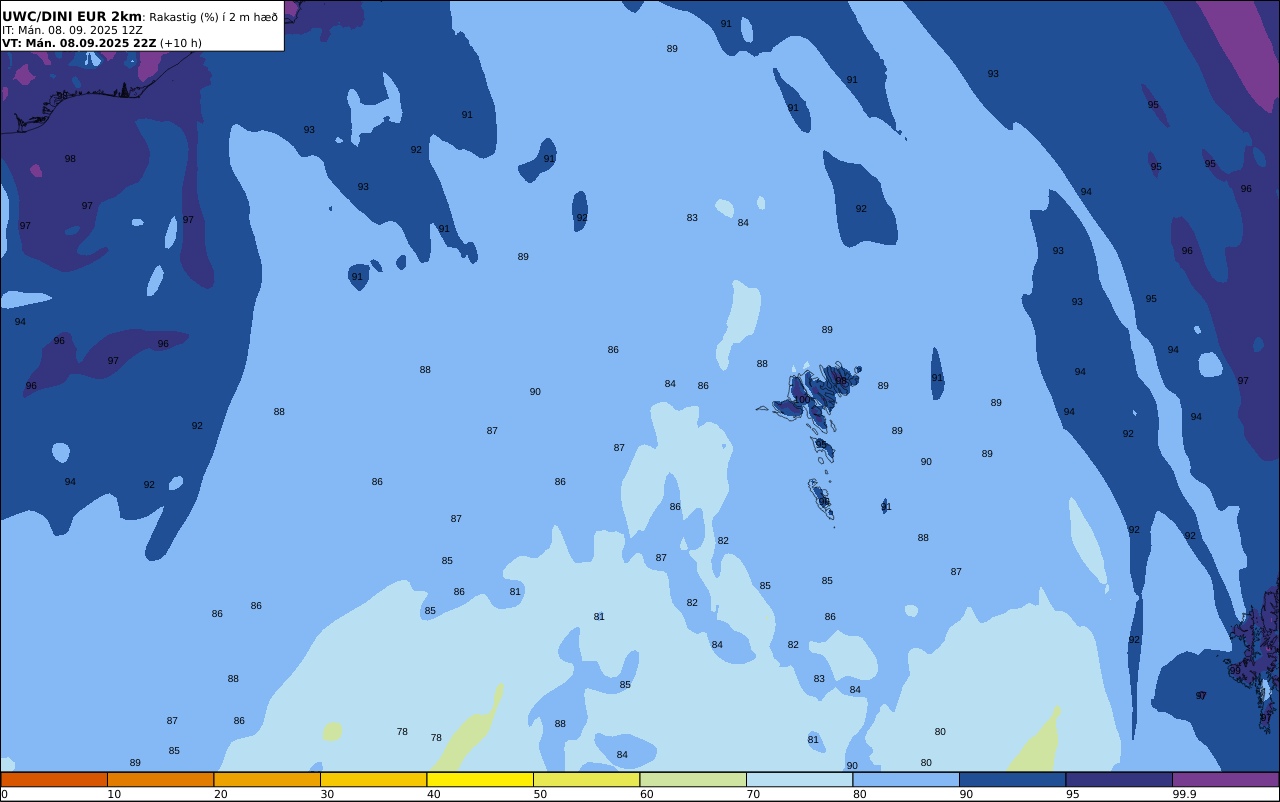
Task: Click the 100 humidity value on the Faroe Islands
Action: pos(802,399)
